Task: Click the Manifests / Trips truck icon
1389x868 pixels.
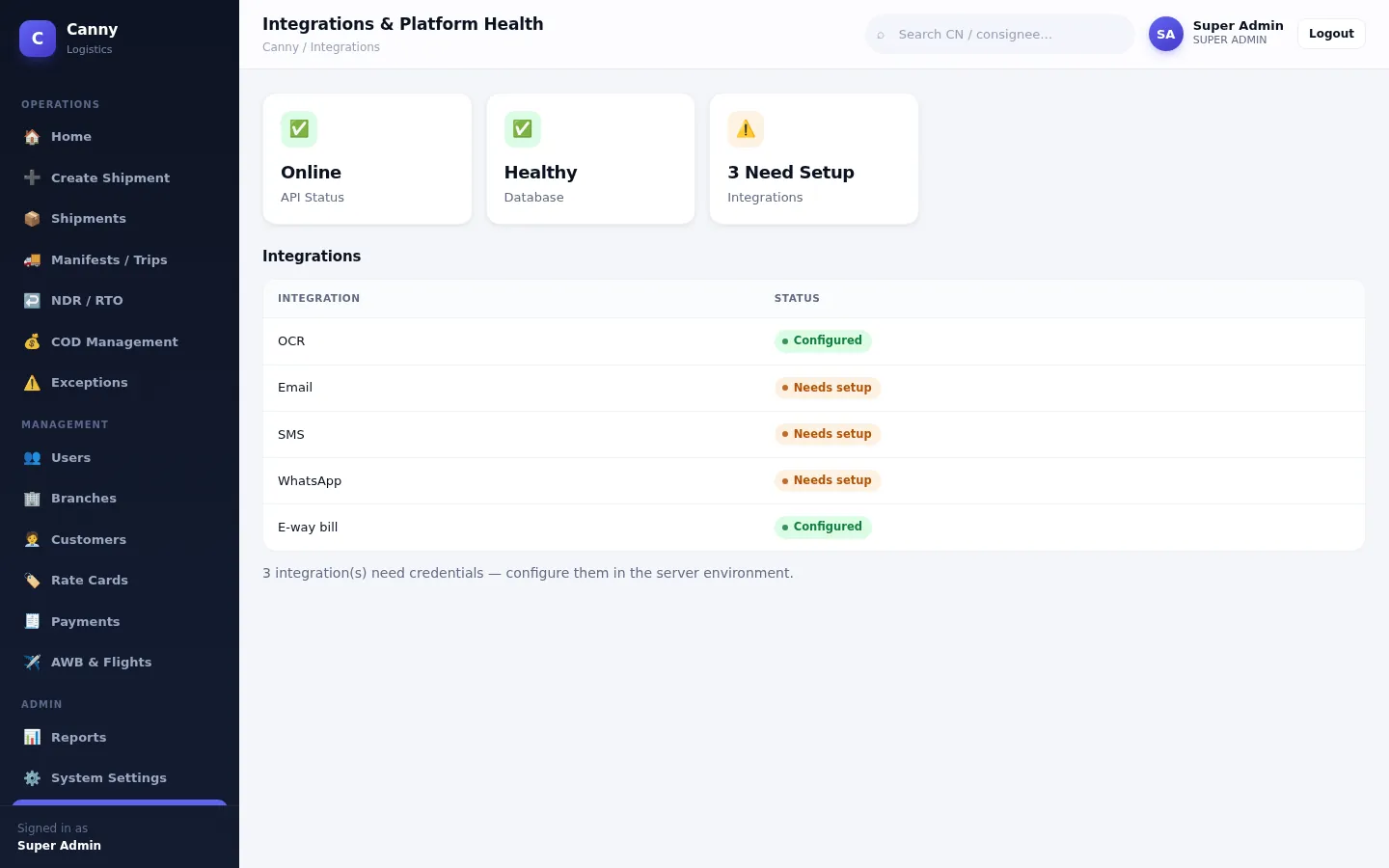Action: [32, 259]
